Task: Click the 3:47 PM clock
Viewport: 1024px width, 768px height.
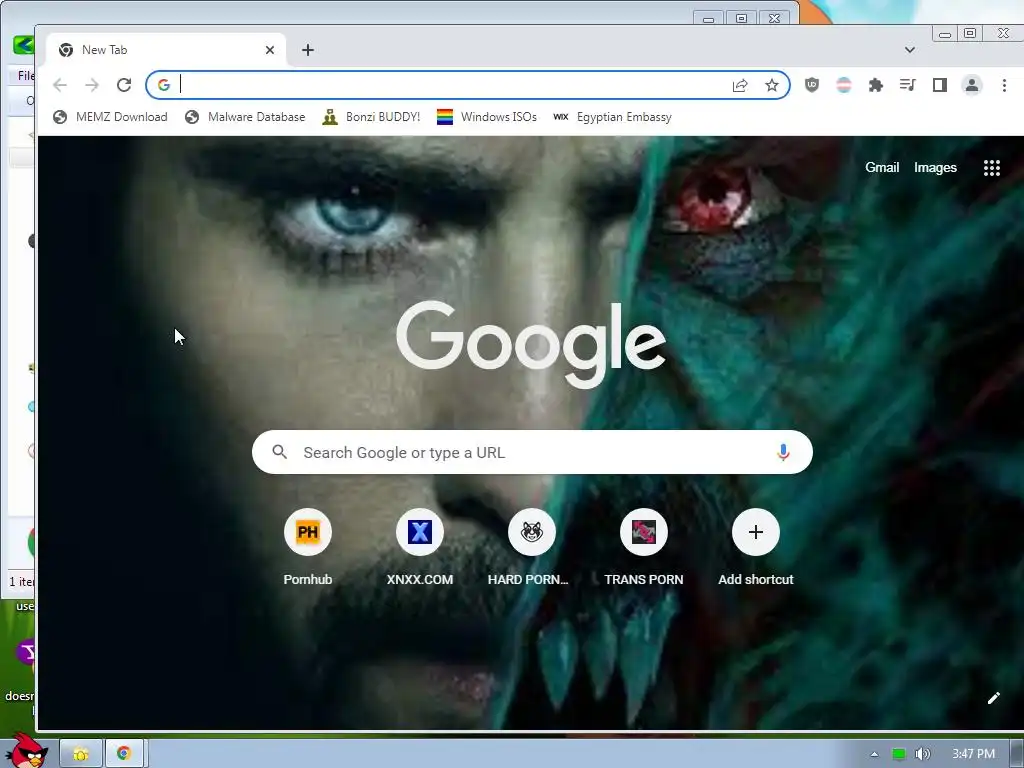Action: pyautogui.click(x=973, y=754)
